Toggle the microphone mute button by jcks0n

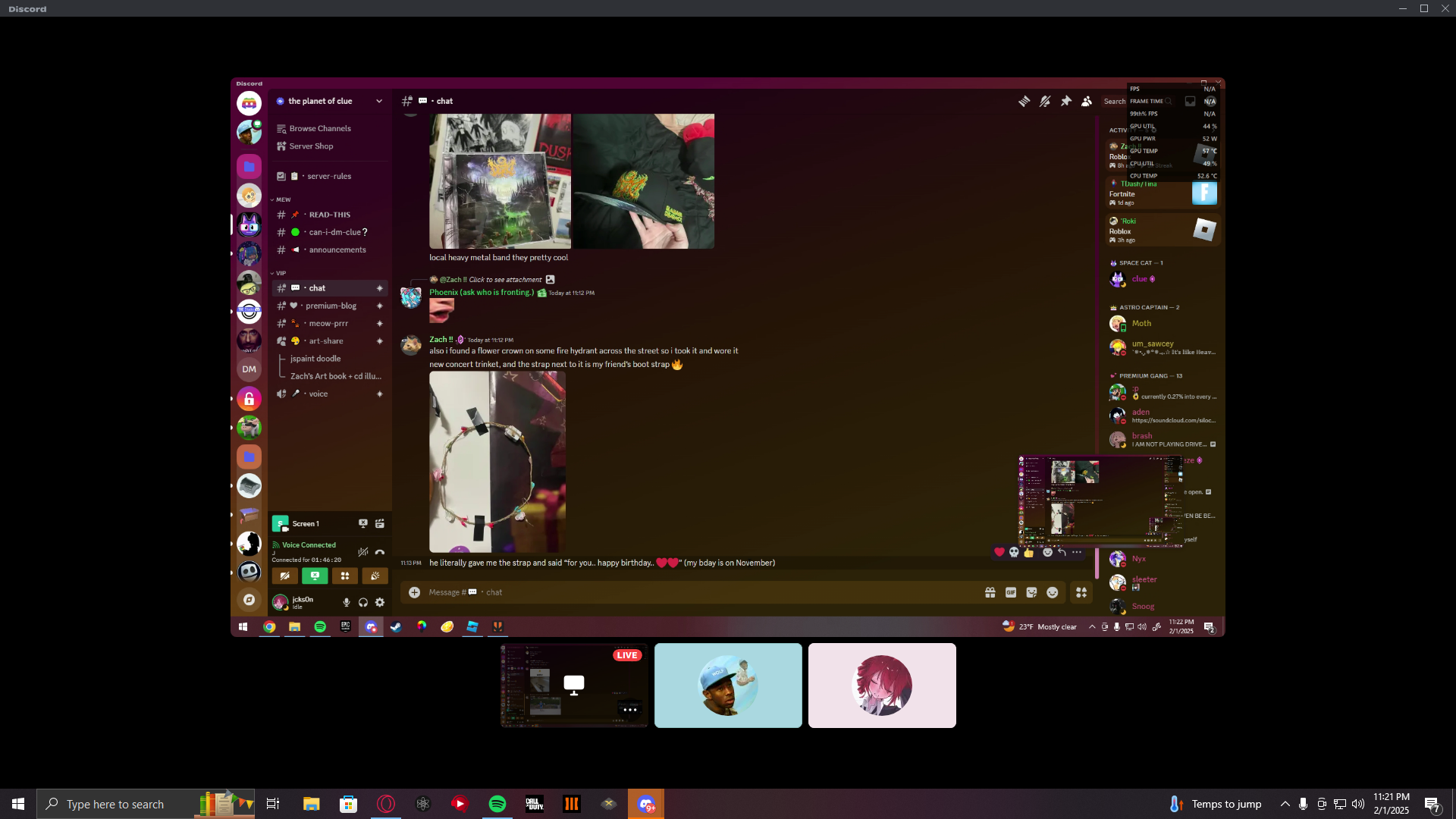[x=347, y=602]
